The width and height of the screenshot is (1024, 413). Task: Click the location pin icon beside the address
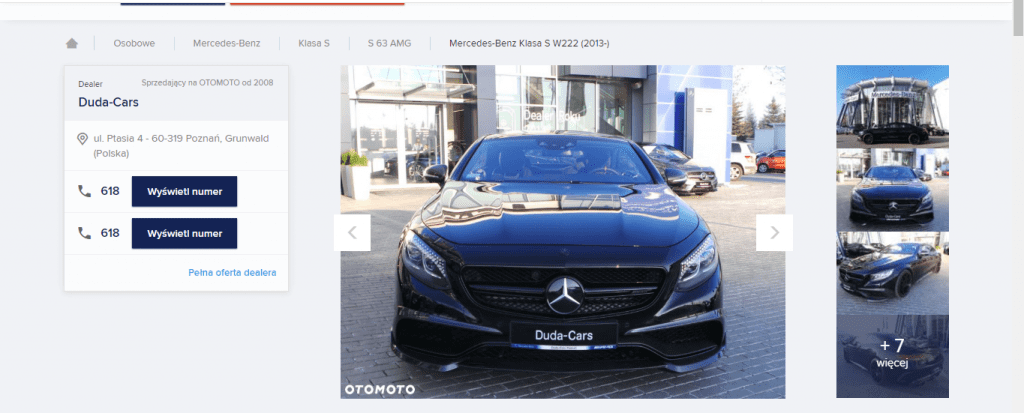(82, 139)
